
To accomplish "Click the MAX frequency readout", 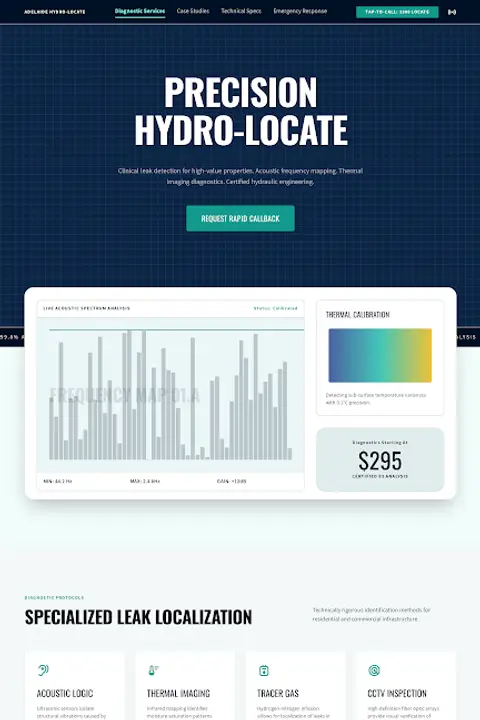I will pos(145,481).
